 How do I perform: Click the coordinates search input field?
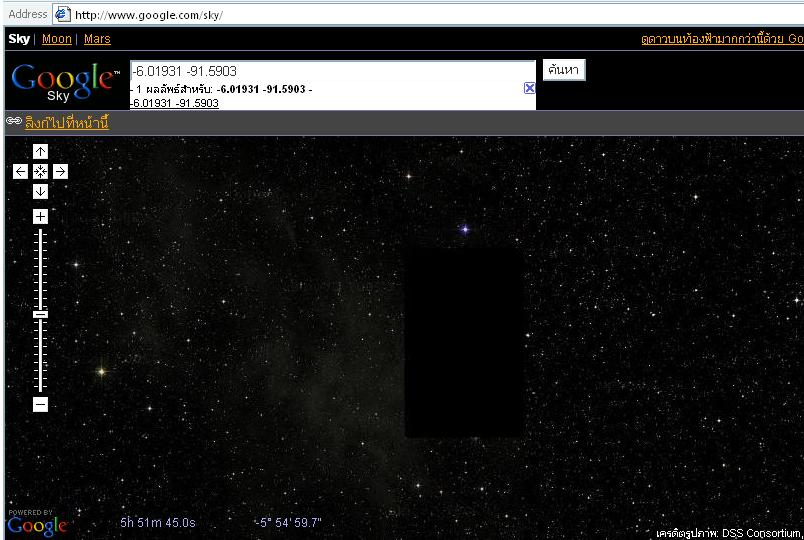(332, 71)
